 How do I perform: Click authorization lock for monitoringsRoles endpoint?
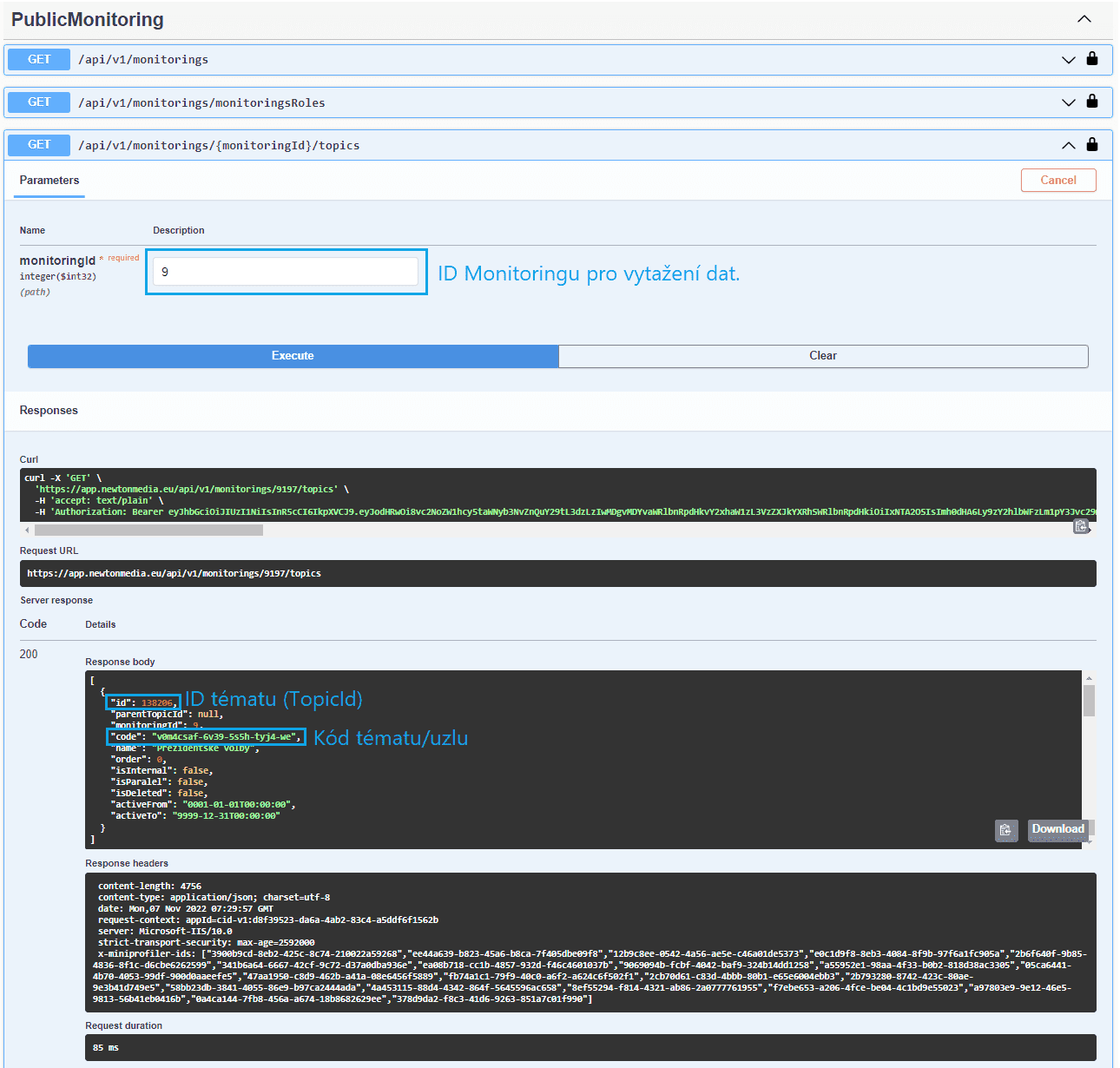1092,102
